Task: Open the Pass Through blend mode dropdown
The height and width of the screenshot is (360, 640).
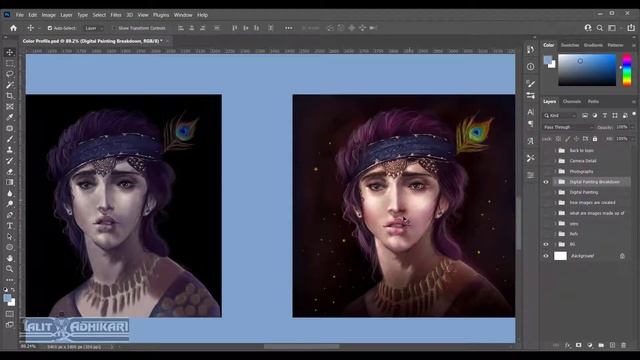Action: click(568, 127)
